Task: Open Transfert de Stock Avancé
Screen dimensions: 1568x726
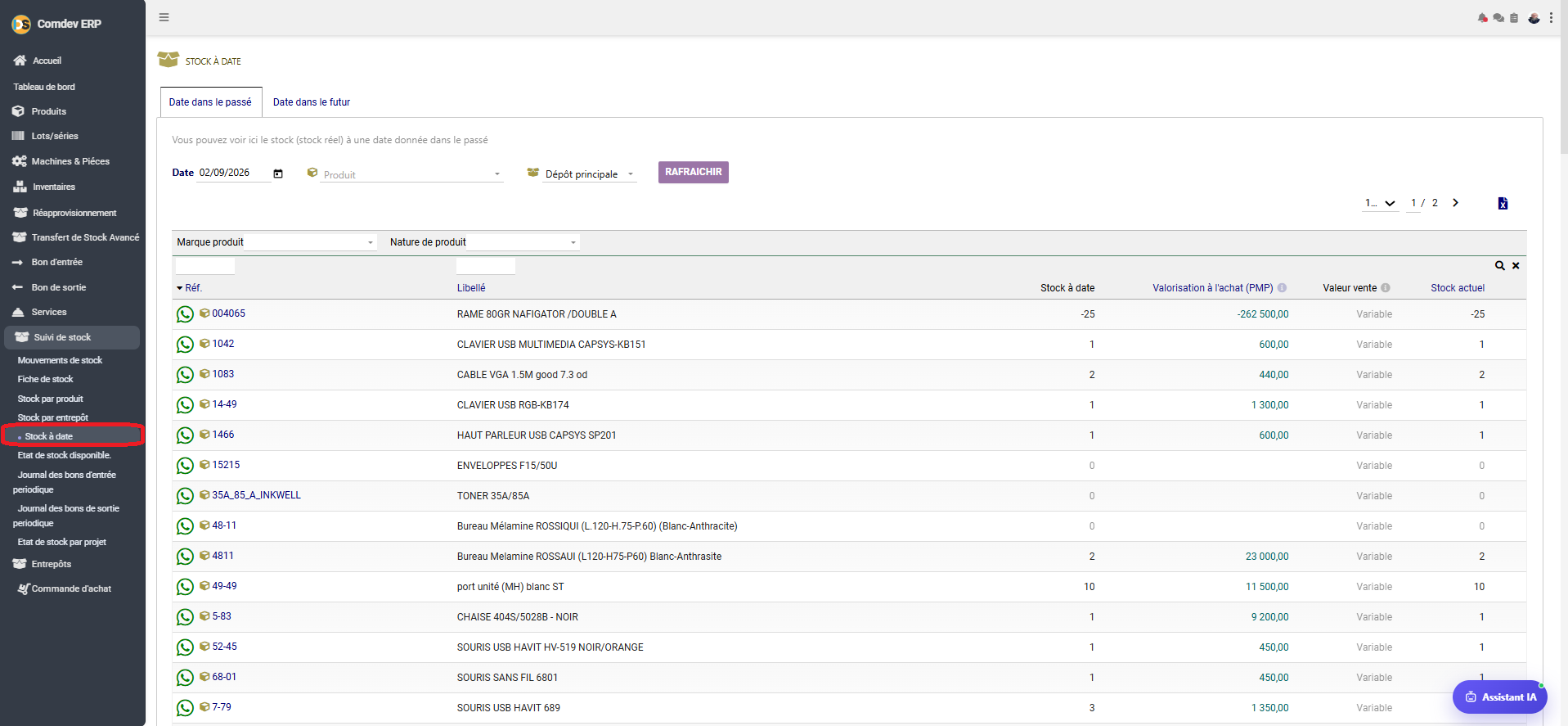Action: (x=85, y=237)
